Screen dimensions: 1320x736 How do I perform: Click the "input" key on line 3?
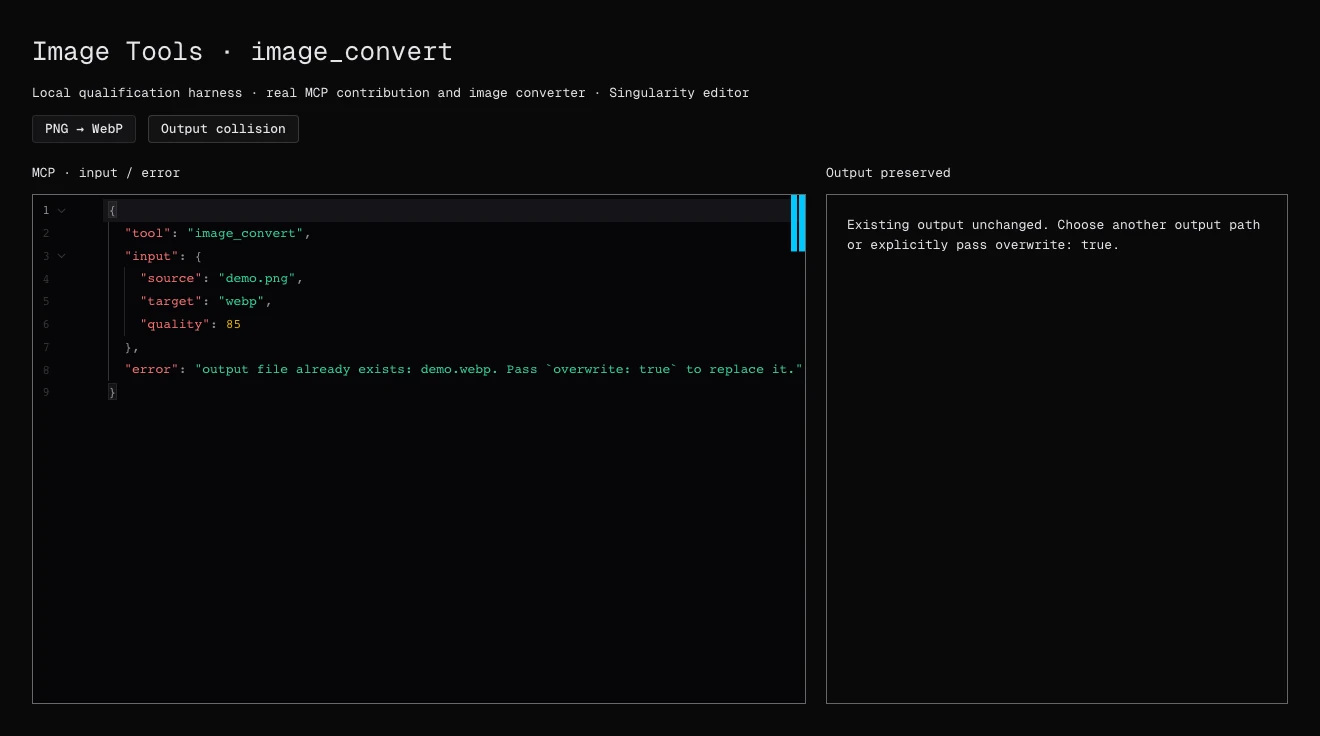152,256
